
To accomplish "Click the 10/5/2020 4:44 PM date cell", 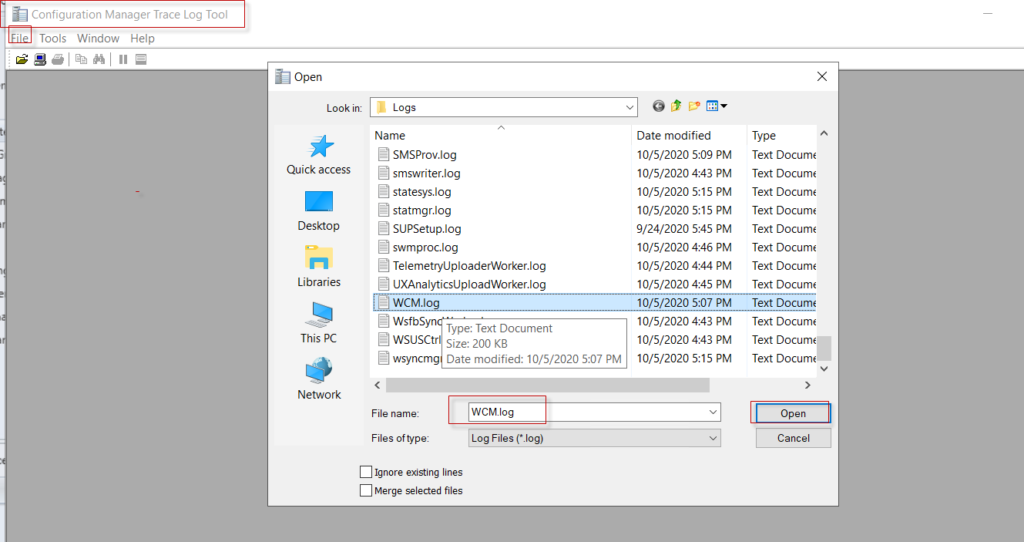I will 683,266.
